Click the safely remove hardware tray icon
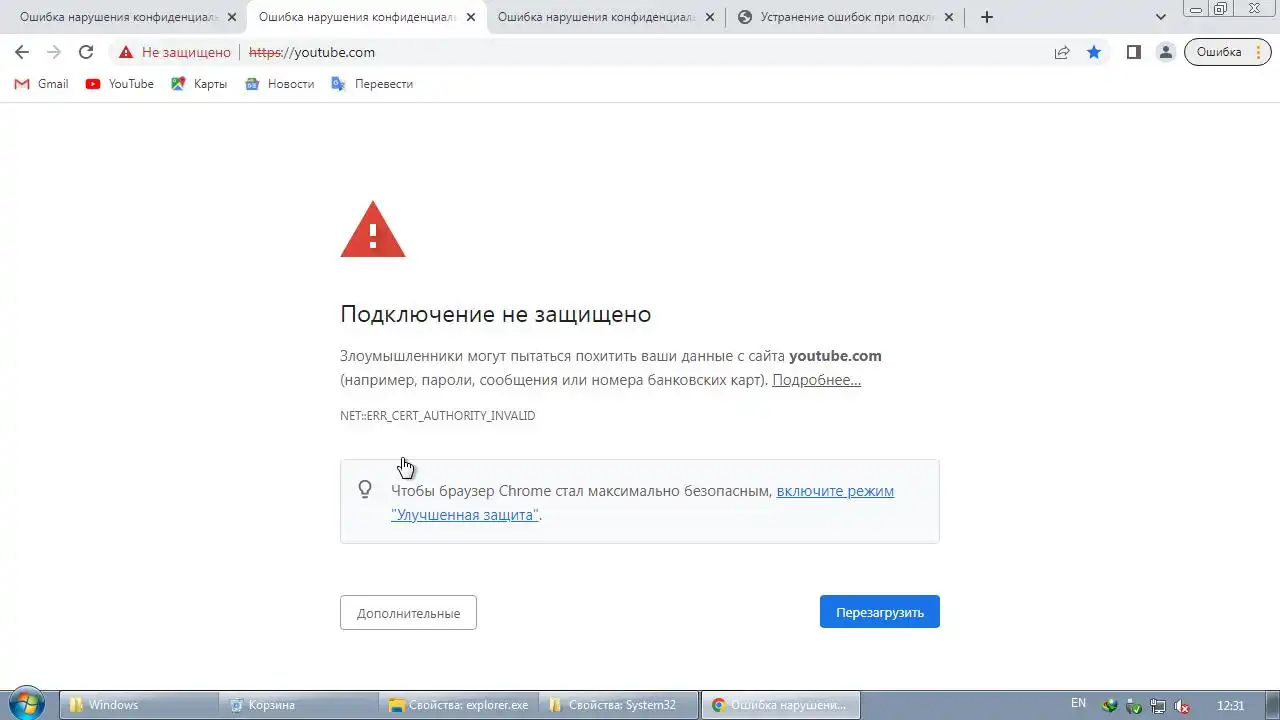This screenshot has width=1280, height=720. [1133, 705]
